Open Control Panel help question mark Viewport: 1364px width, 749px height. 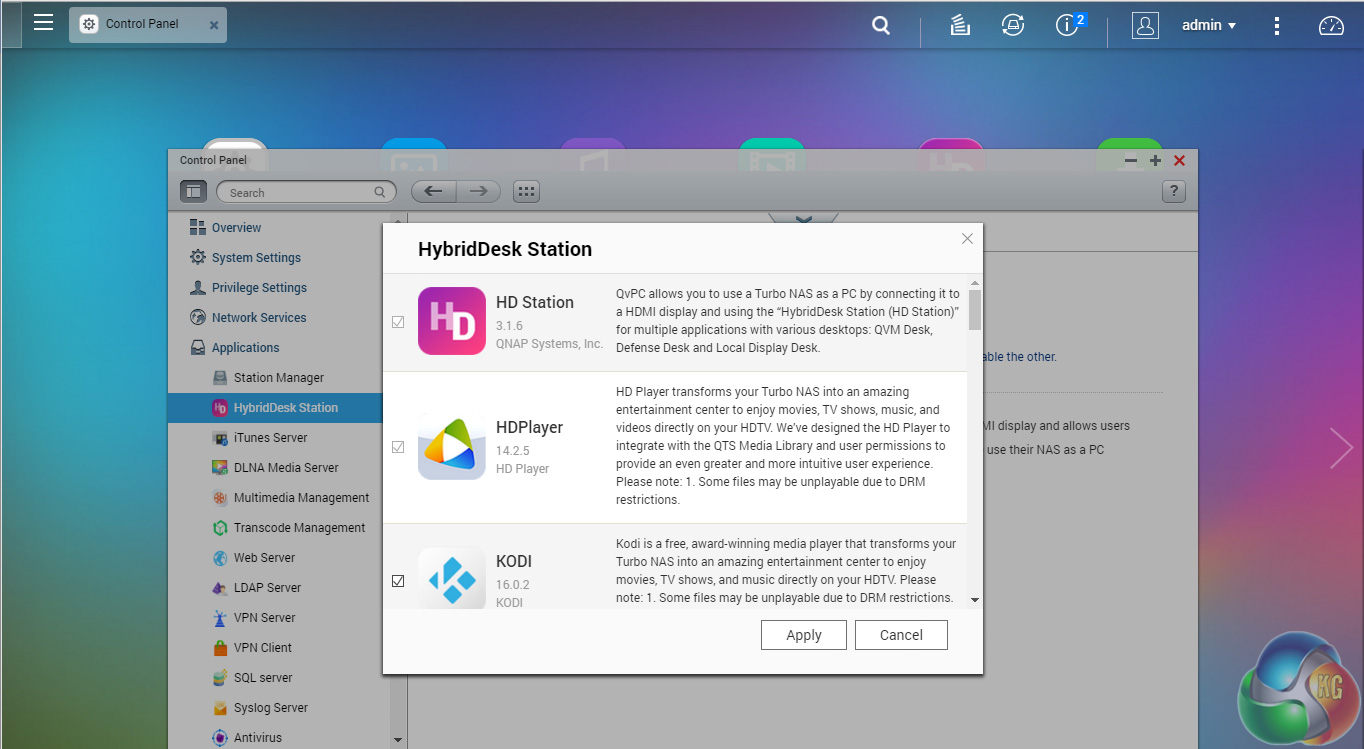pos(1174,192)
